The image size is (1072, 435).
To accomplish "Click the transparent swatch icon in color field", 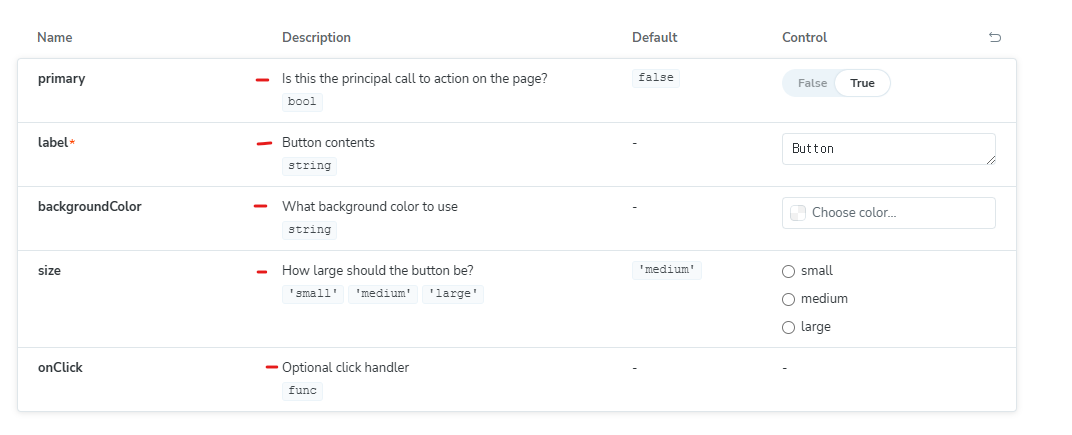I will tap(798, 213).
